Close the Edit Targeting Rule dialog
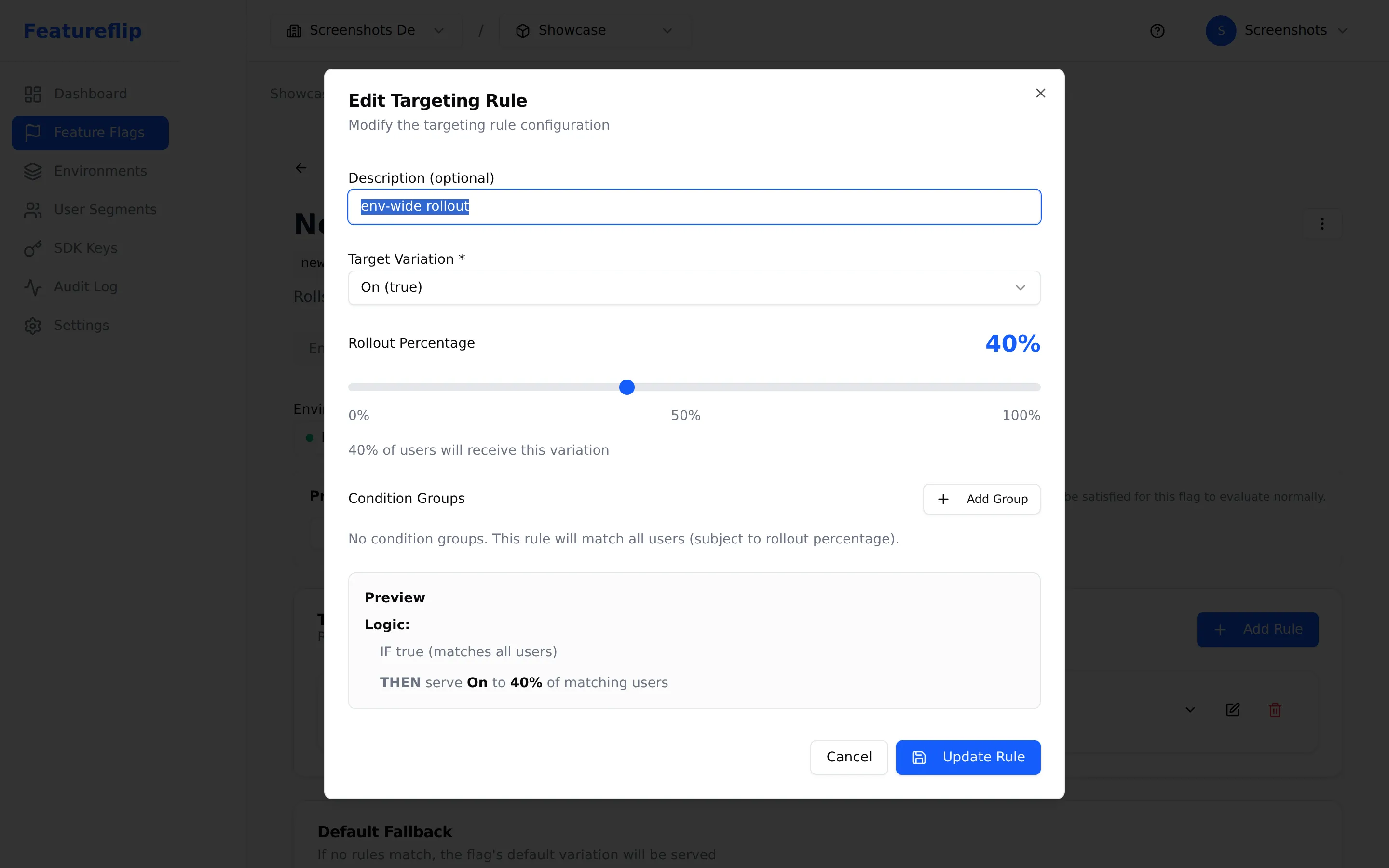The width and height of the screenshot is (1389, 868). [1040, 93]
